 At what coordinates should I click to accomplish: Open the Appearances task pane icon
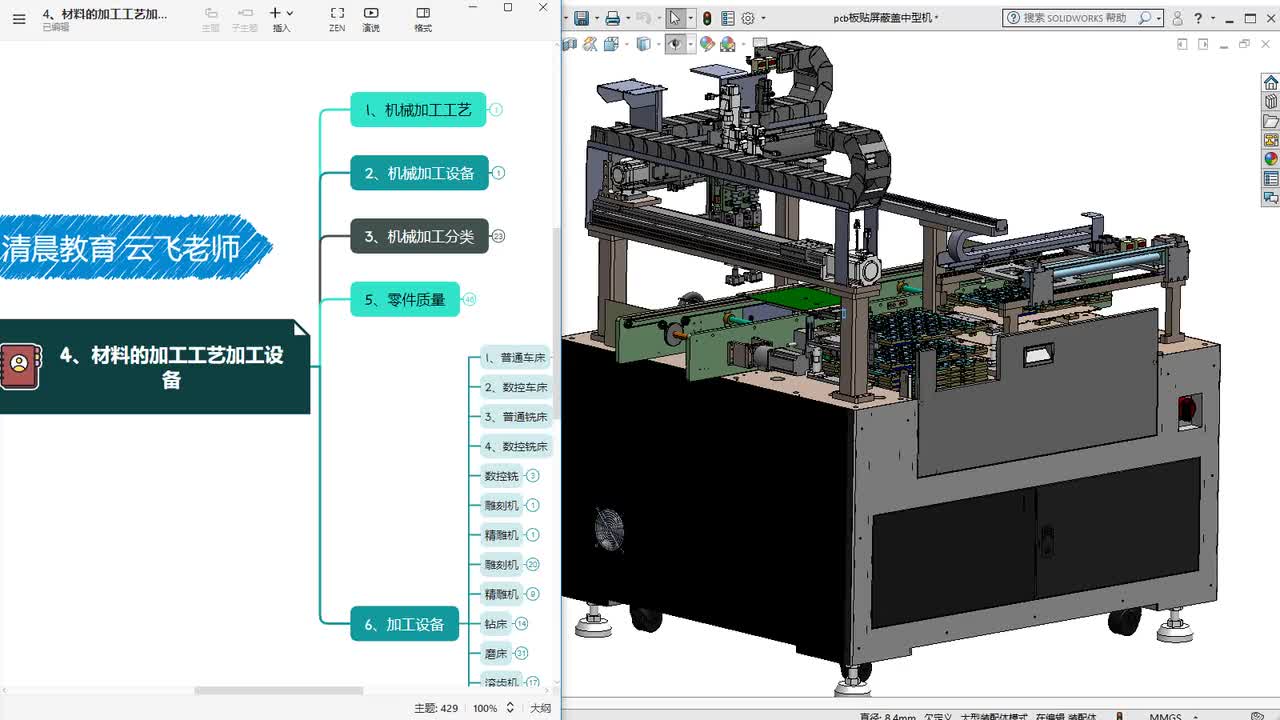[1271, 159]
